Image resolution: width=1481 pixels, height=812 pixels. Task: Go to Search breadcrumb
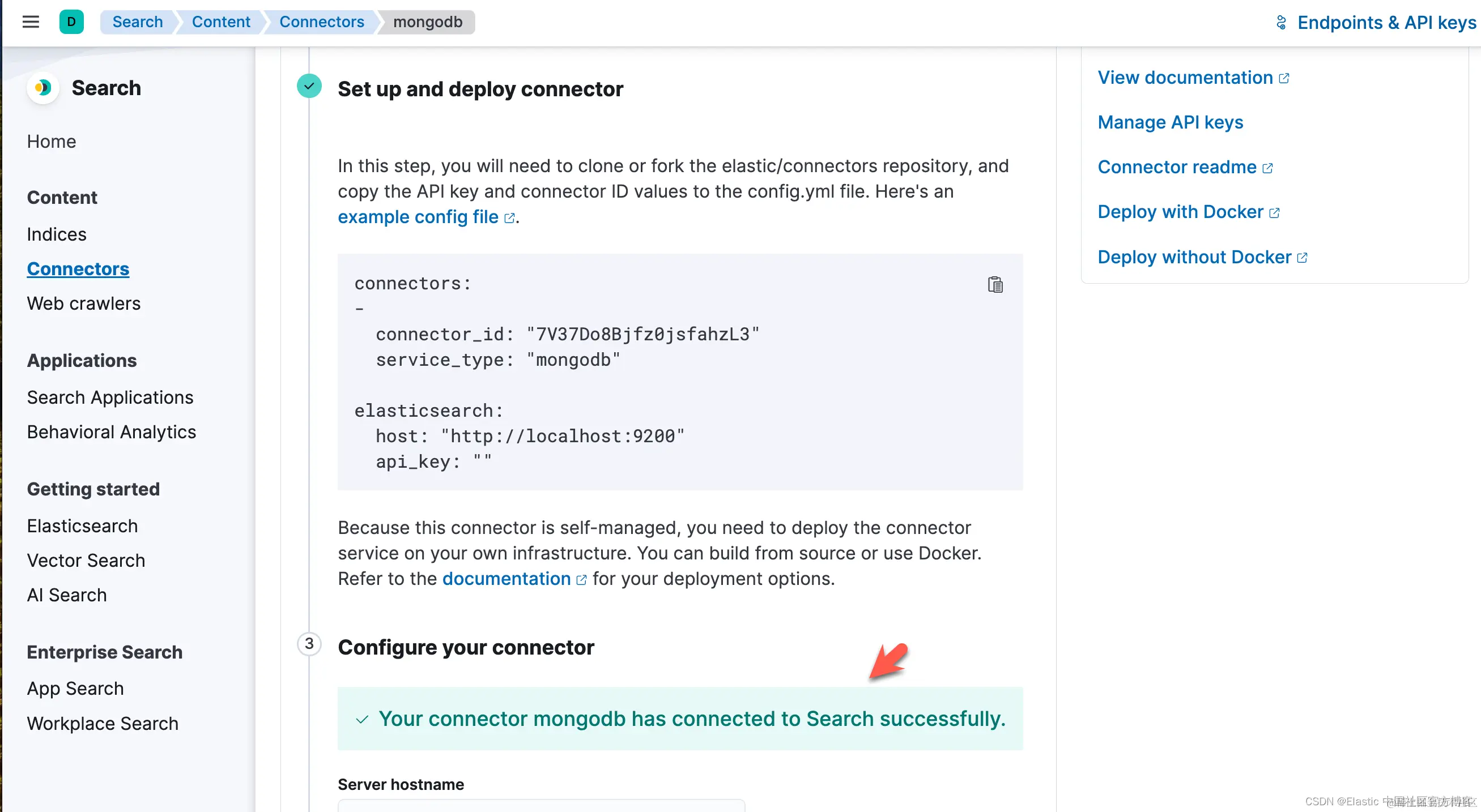[138, 22]
